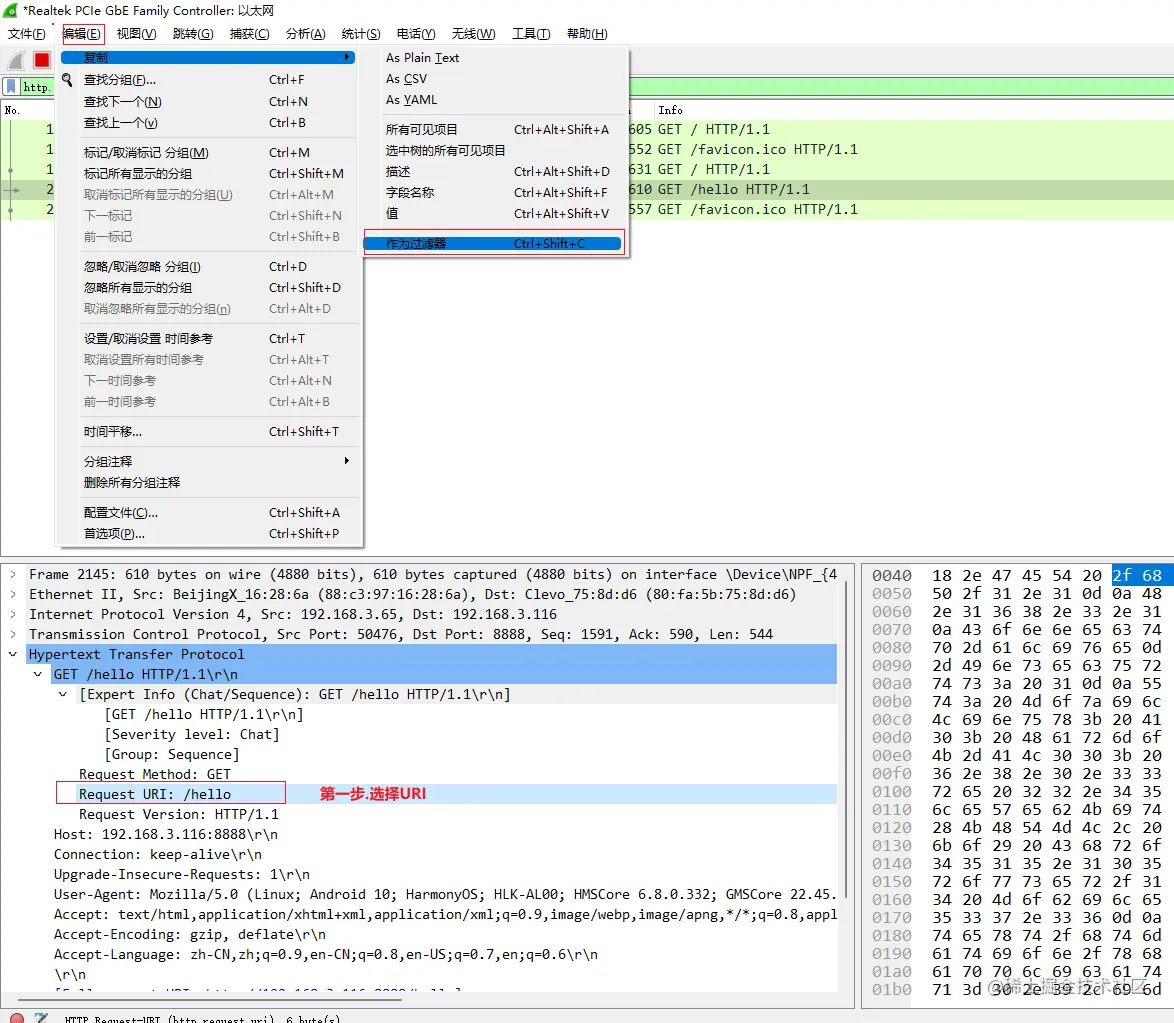This screenshot has width=1174, height=1023.
Task: Click the filter bookmark icon
Action: click(11, 87)
